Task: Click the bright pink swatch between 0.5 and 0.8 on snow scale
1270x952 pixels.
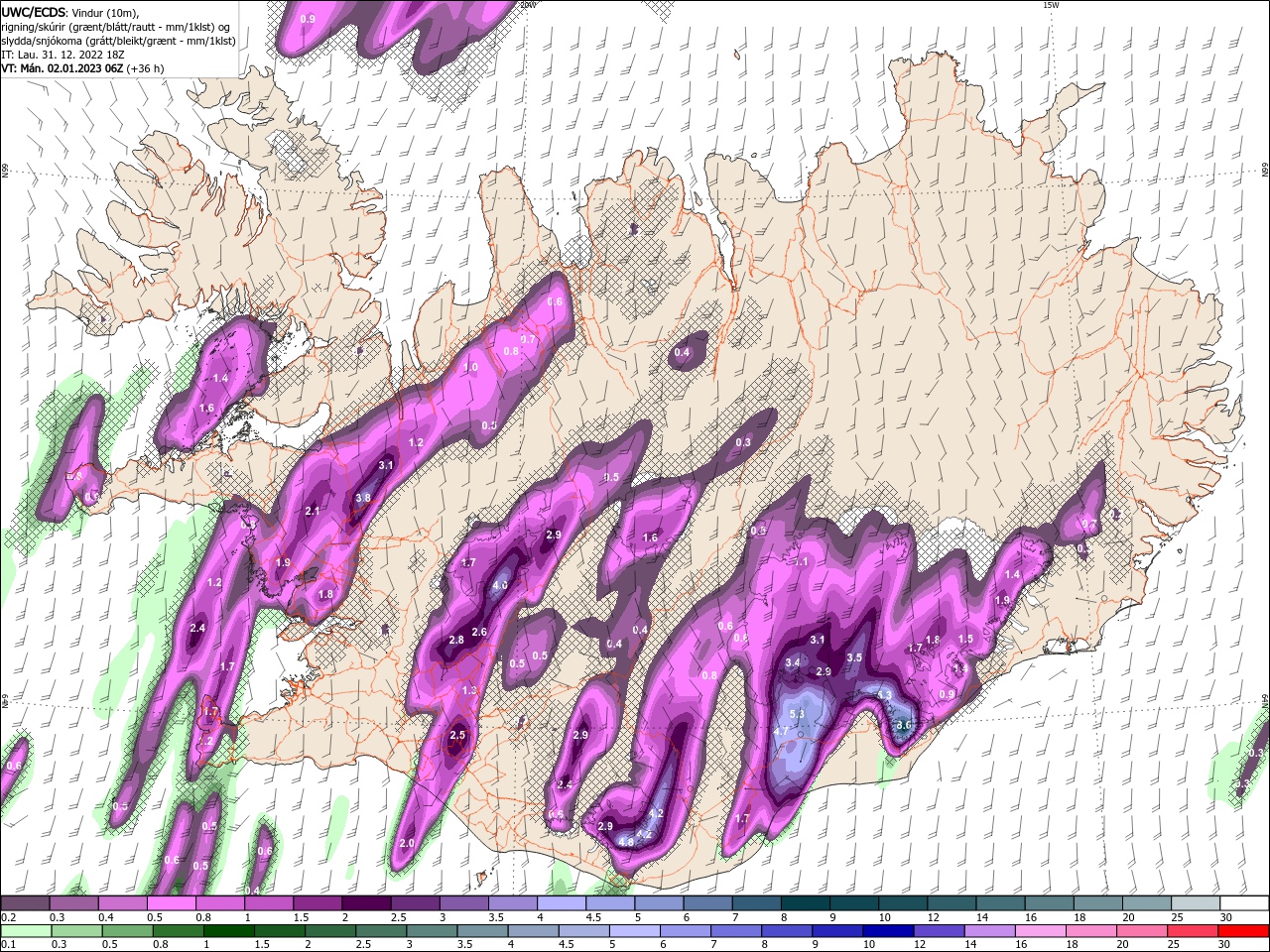Action: click(x=171, y=903)
